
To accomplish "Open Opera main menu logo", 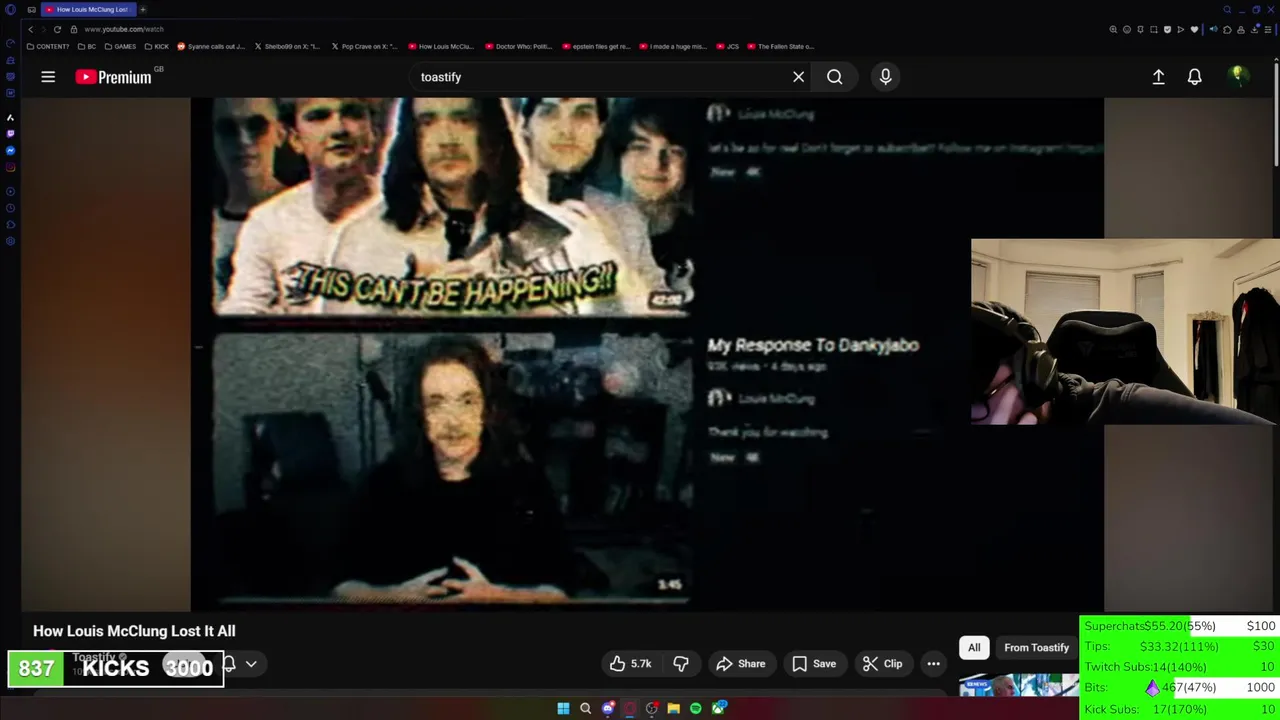I will point(10,10).
